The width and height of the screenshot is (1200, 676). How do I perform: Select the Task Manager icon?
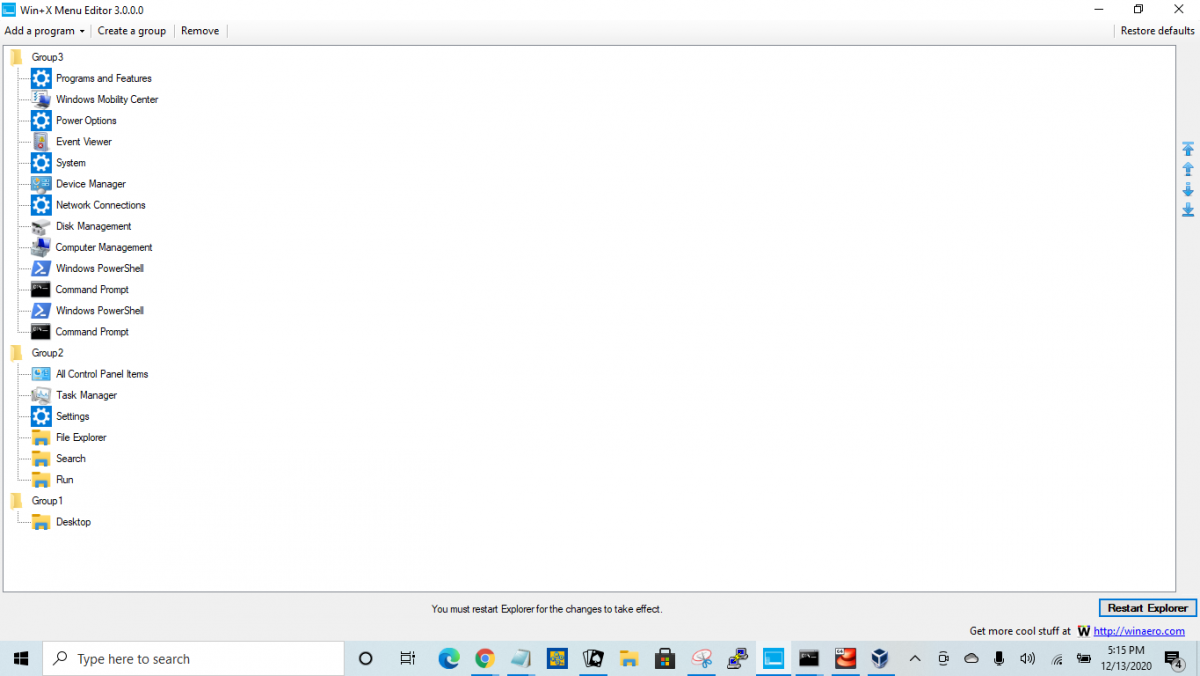pos(41,395)
